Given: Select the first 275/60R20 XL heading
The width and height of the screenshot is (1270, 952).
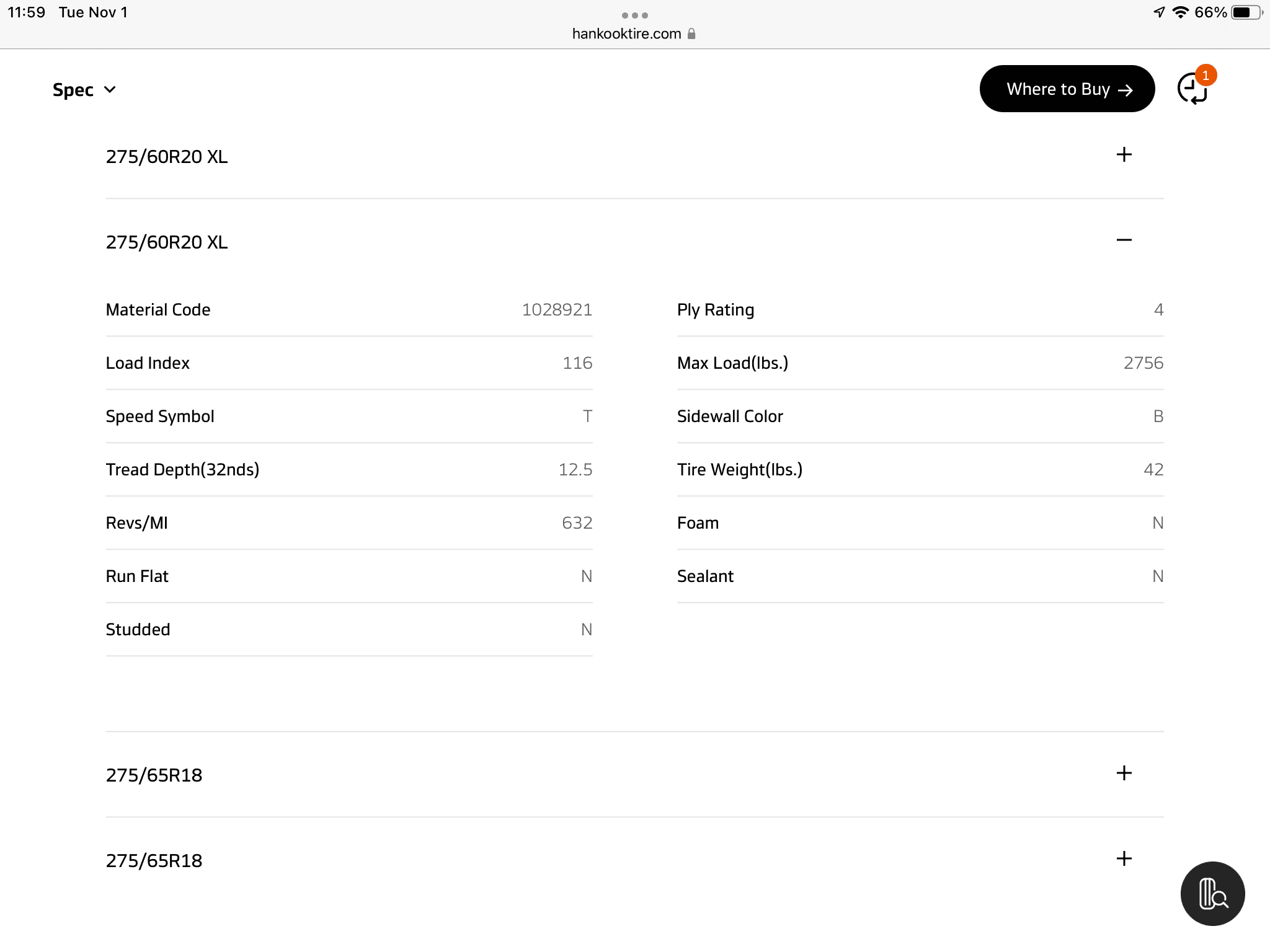Looking at the screenshot, I should tap(167, 157).
